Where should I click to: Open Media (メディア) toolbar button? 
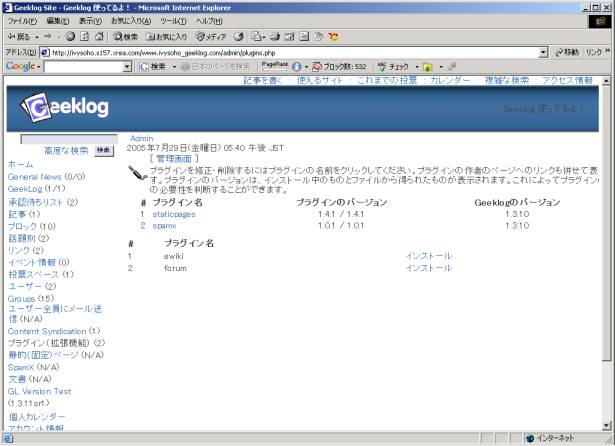tap(211, 37)
